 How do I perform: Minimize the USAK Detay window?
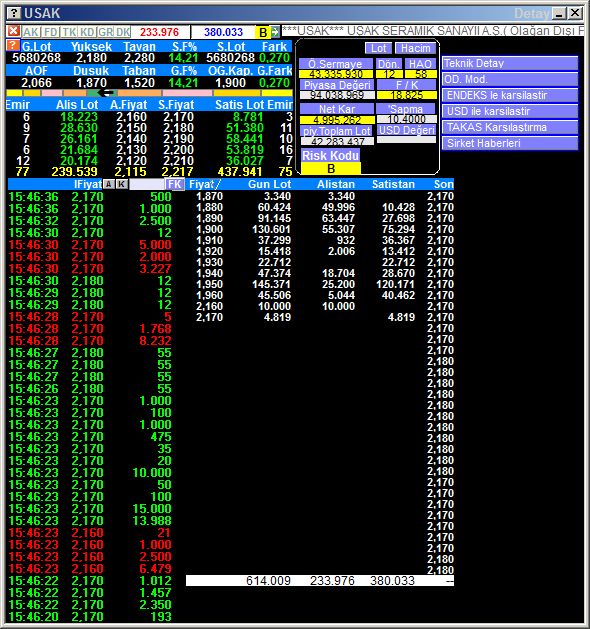pos(559,13)
